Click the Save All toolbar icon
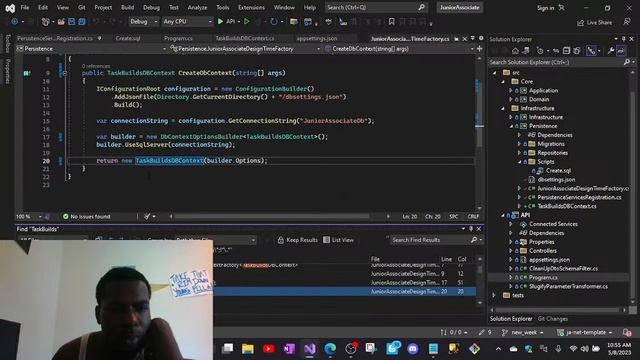Viewport: 640px width, 360px height. point(82,22)
